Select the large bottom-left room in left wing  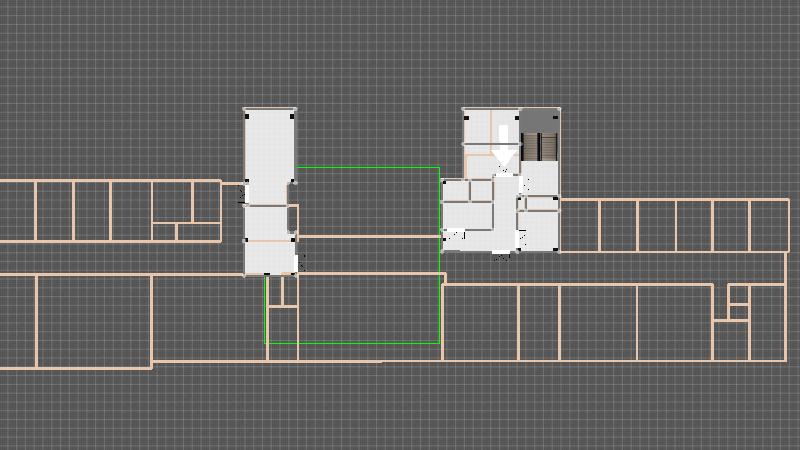tap(94, 320)
